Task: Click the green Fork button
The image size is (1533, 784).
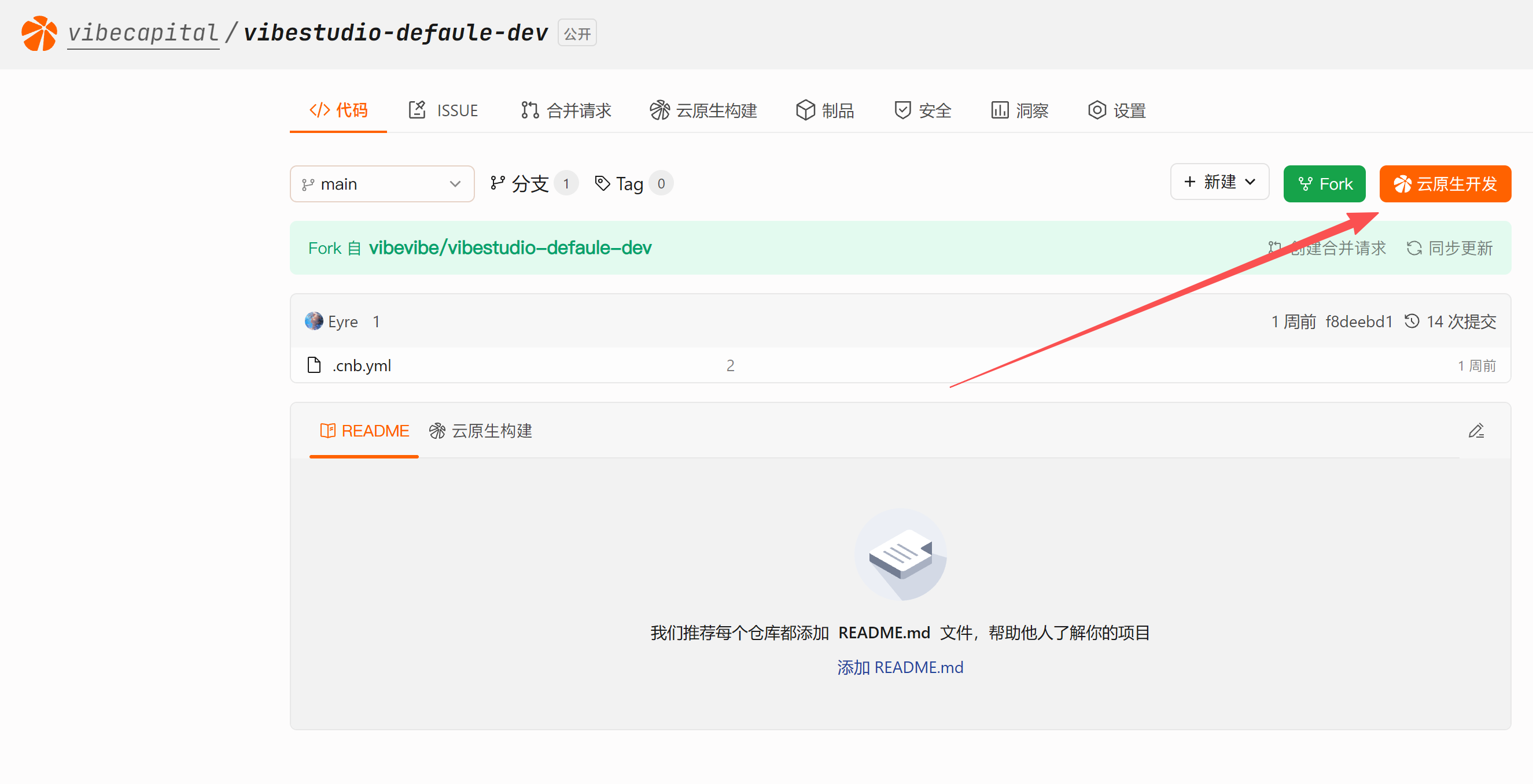Action: tap(1324, 184)
